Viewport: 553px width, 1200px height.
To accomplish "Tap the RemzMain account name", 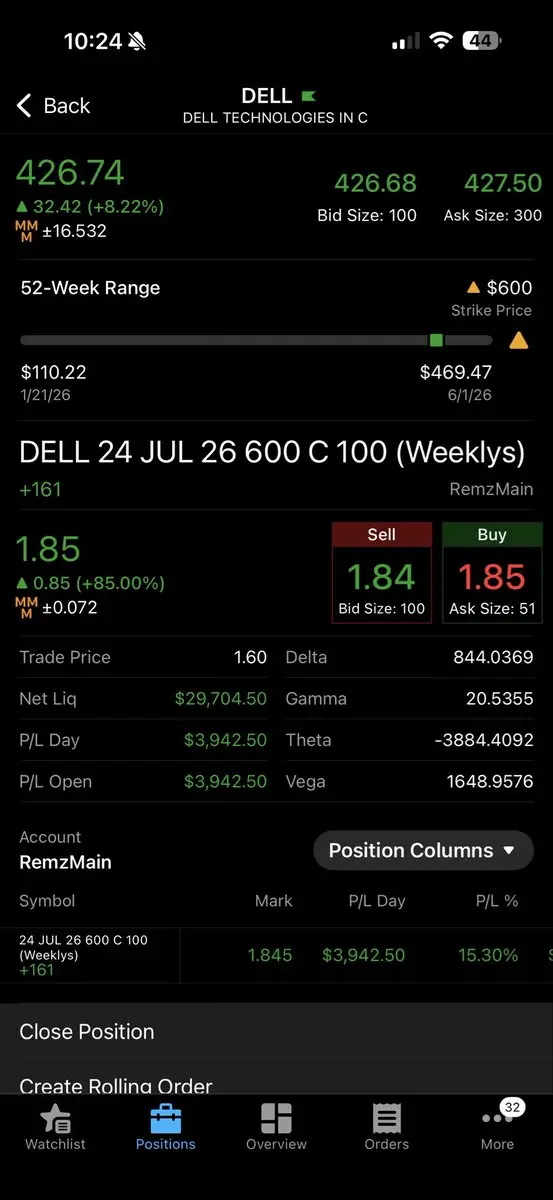I will click(65, 862).
